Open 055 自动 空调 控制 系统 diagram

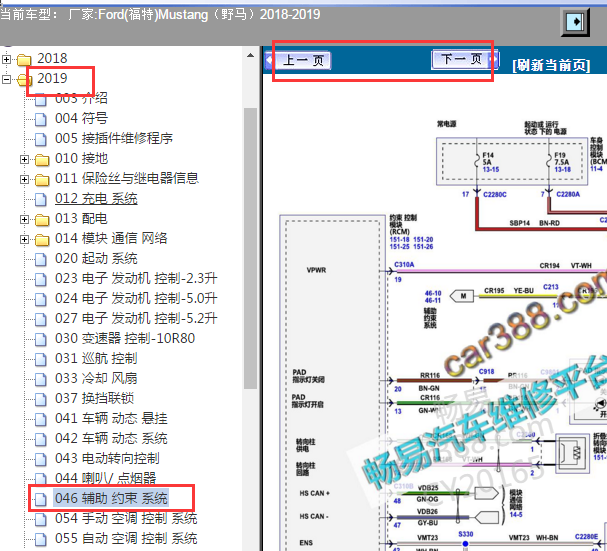pyautogui.click(x=126, y=539)
